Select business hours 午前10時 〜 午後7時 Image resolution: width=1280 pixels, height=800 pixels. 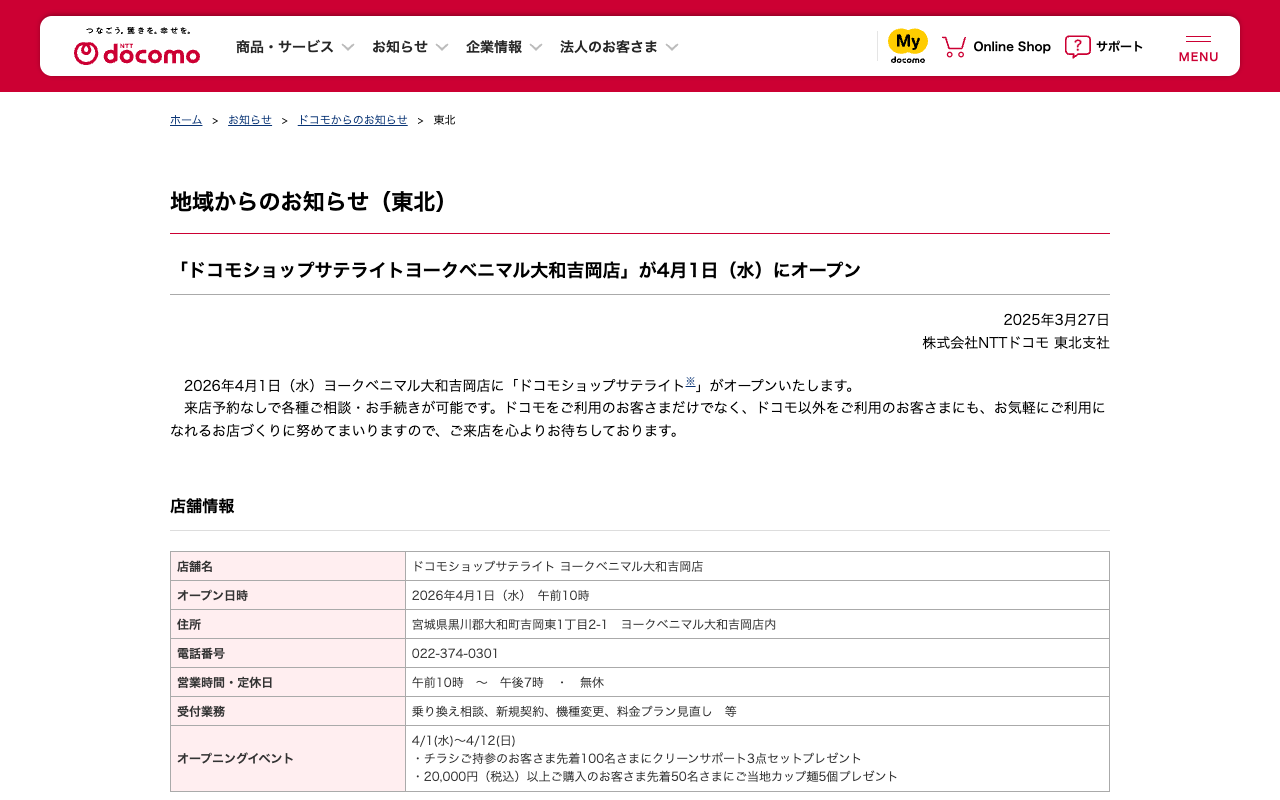tap(478, 682)
